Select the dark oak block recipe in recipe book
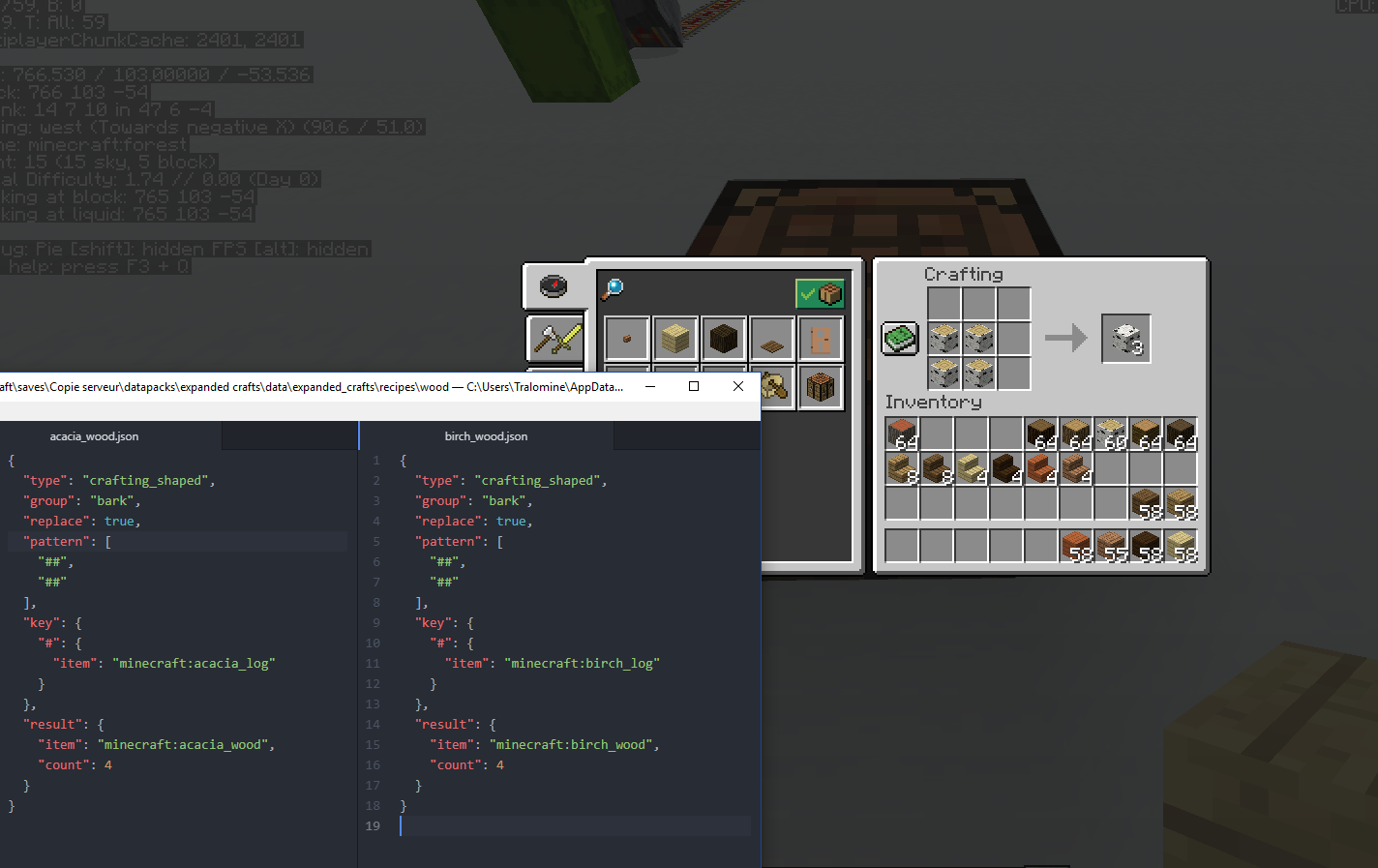 (x=724, y=340)
